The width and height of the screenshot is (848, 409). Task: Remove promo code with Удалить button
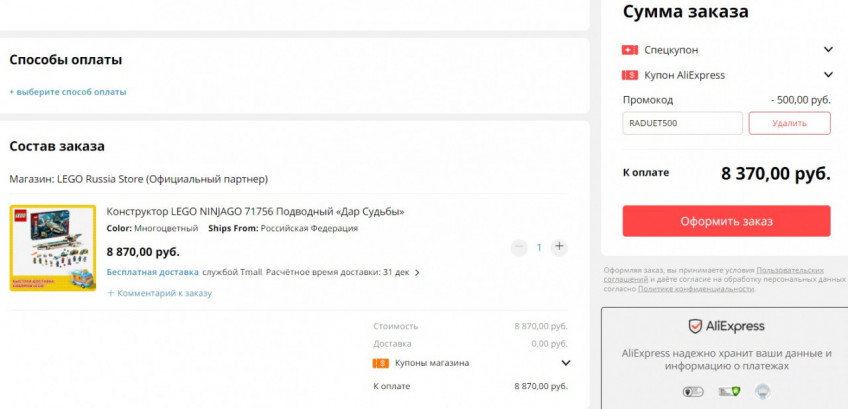[x=790, y=123]
